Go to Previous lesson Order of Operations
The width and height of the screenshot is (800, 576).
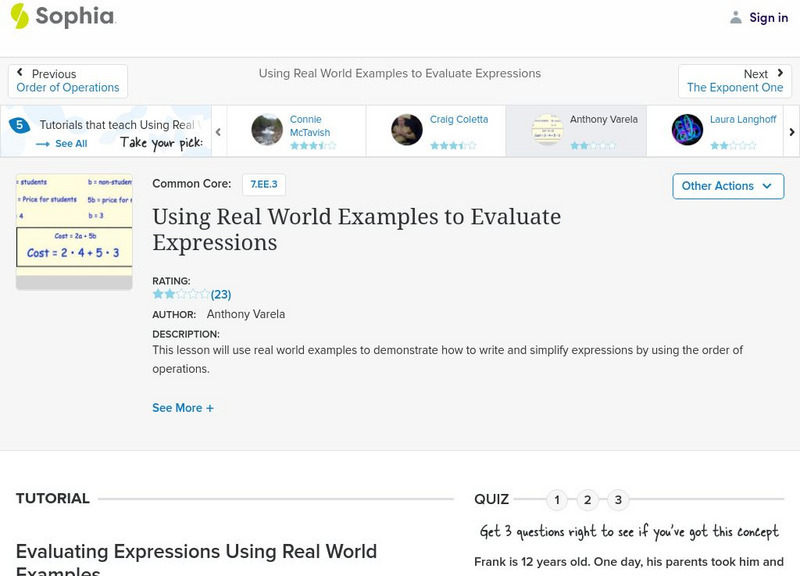68,81
